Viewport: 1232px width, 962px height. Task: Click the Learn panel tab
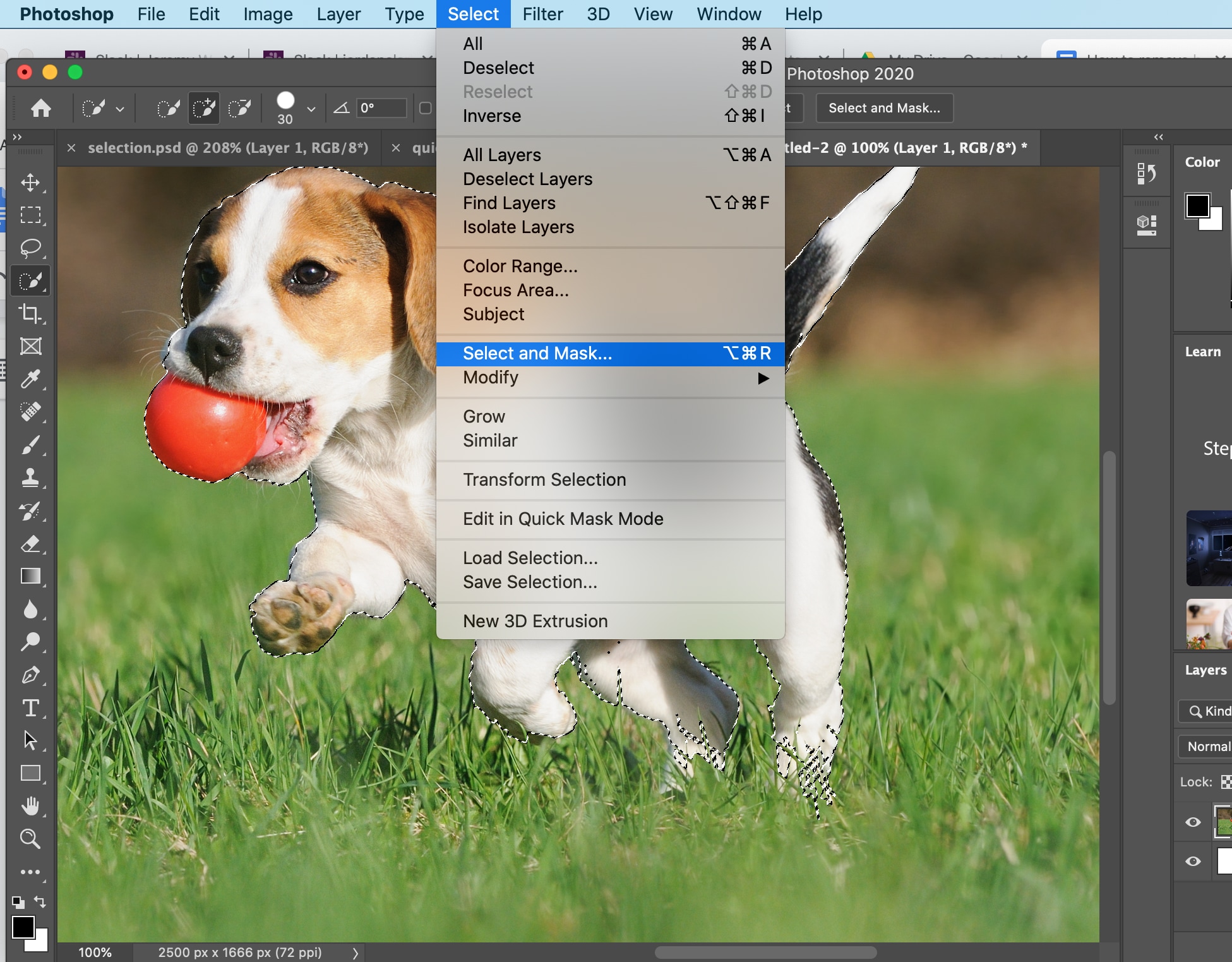[1206, 352]
